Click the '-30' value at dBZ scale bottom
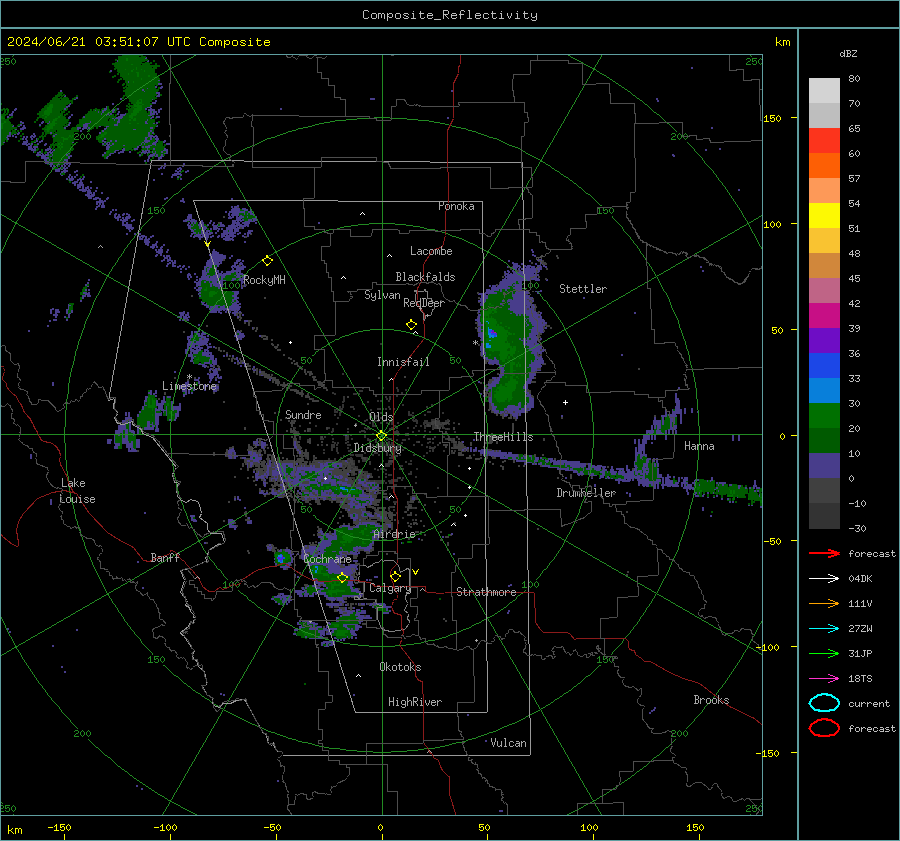The image size is (900, 841). point(857,528)
